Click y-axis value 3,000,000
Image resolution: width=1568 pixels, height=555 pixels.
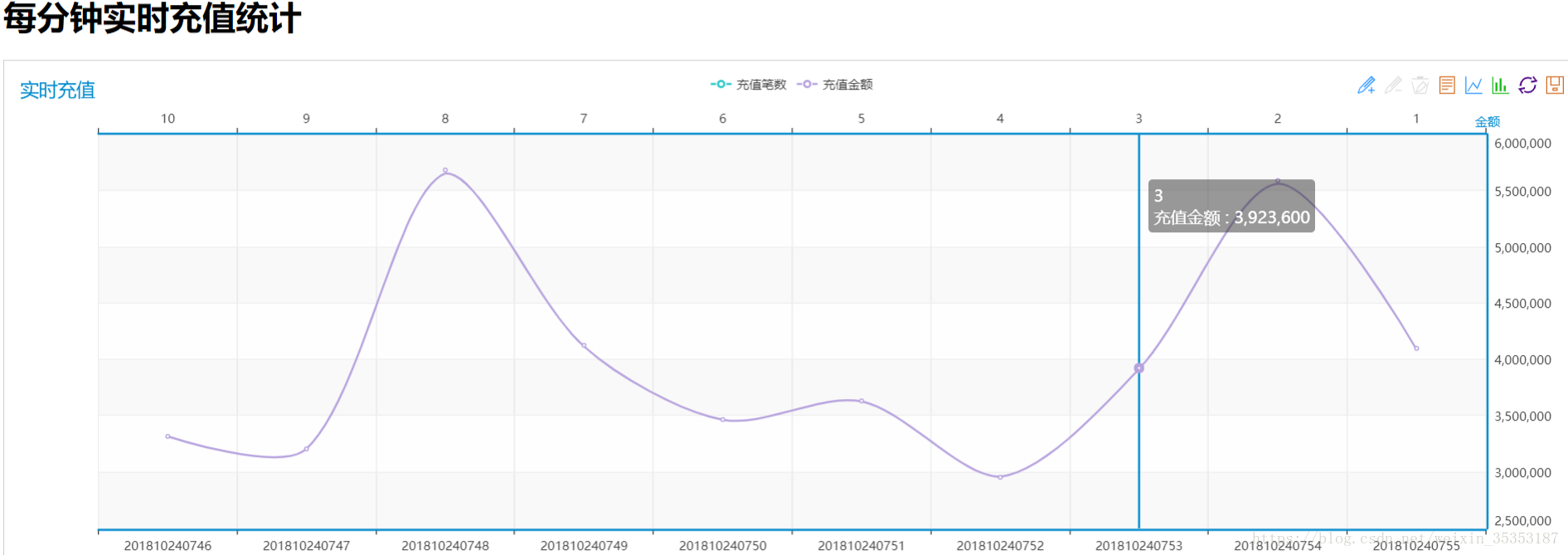[x=1522, y=473]
